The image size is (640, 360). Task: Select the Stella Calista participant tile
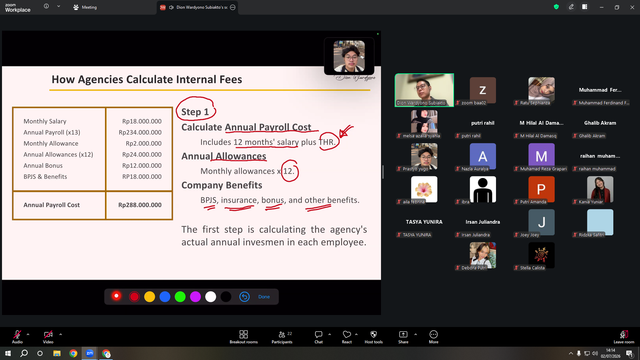pos(541,256)
